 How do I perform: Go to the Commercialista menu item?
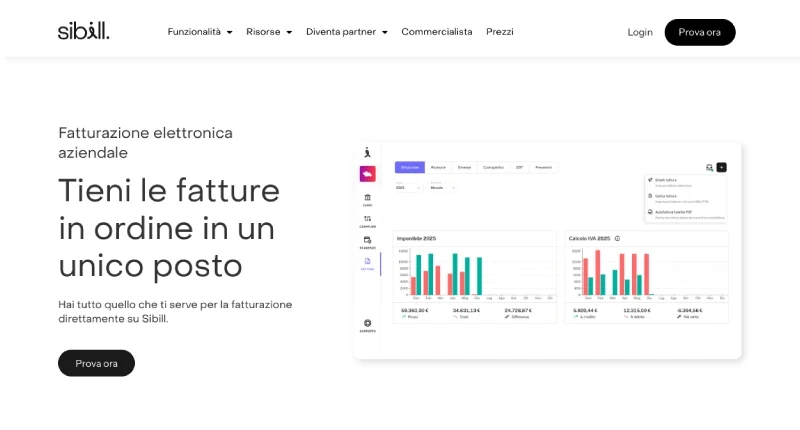[436, 32]
